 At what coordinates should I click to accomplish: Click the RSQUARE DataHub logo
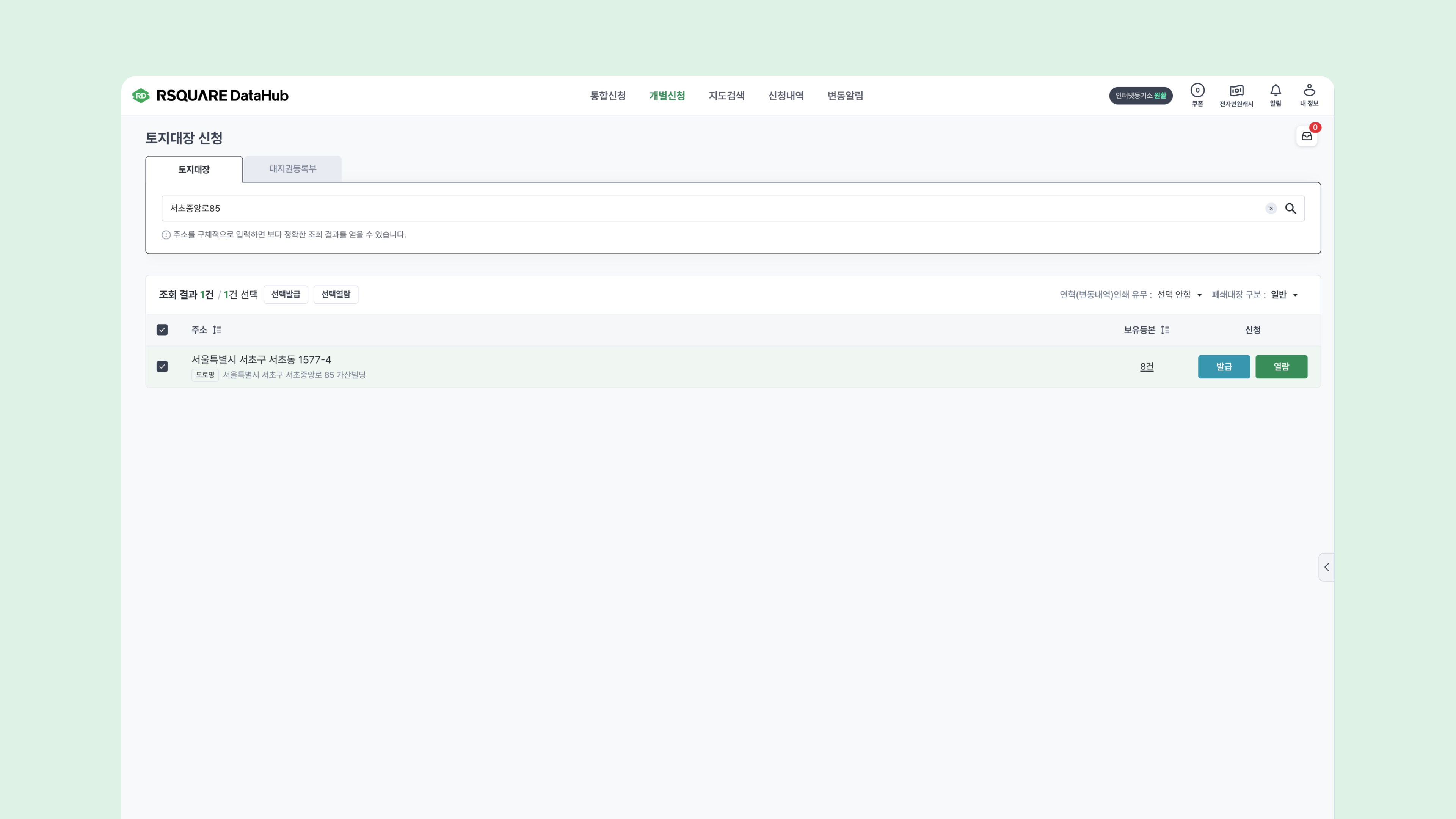click(x=210, y=96)
